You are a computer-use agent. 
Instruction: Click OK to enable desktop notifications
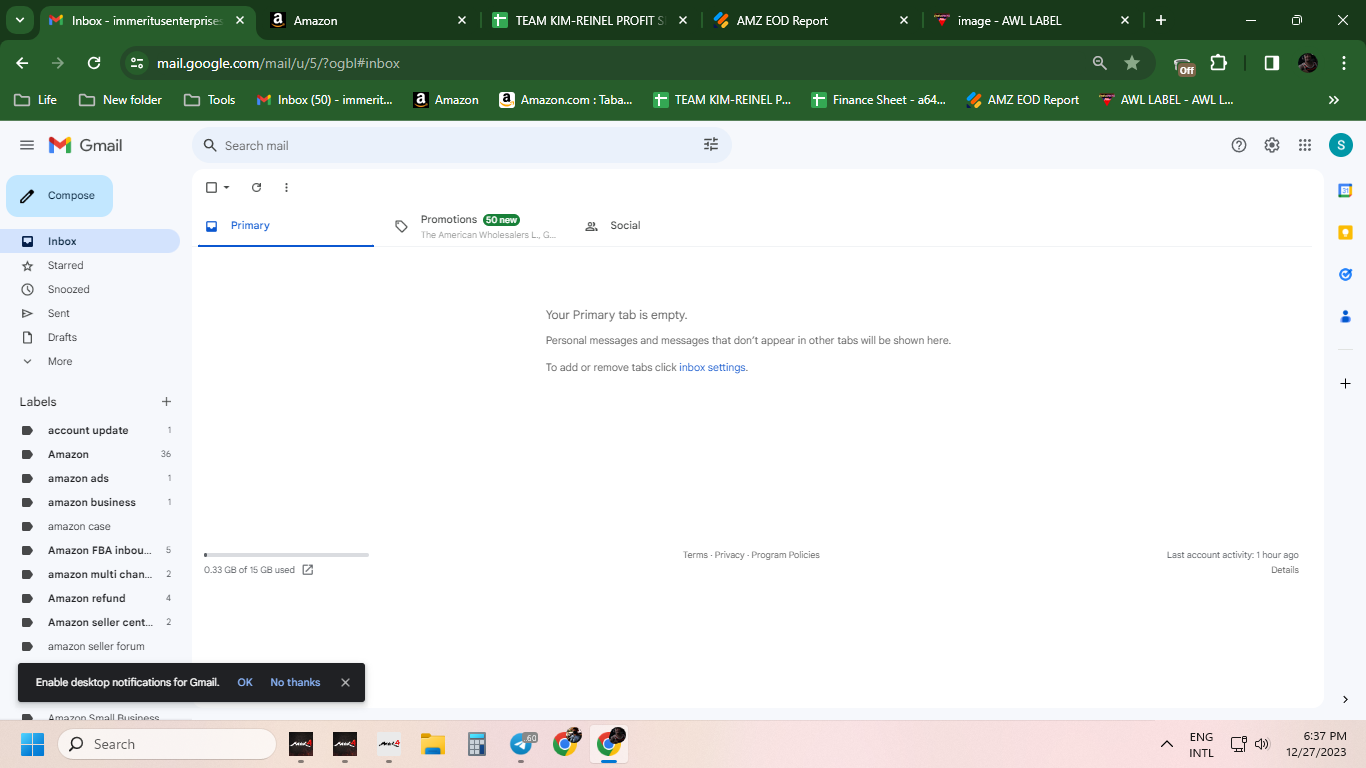point(245,682)
